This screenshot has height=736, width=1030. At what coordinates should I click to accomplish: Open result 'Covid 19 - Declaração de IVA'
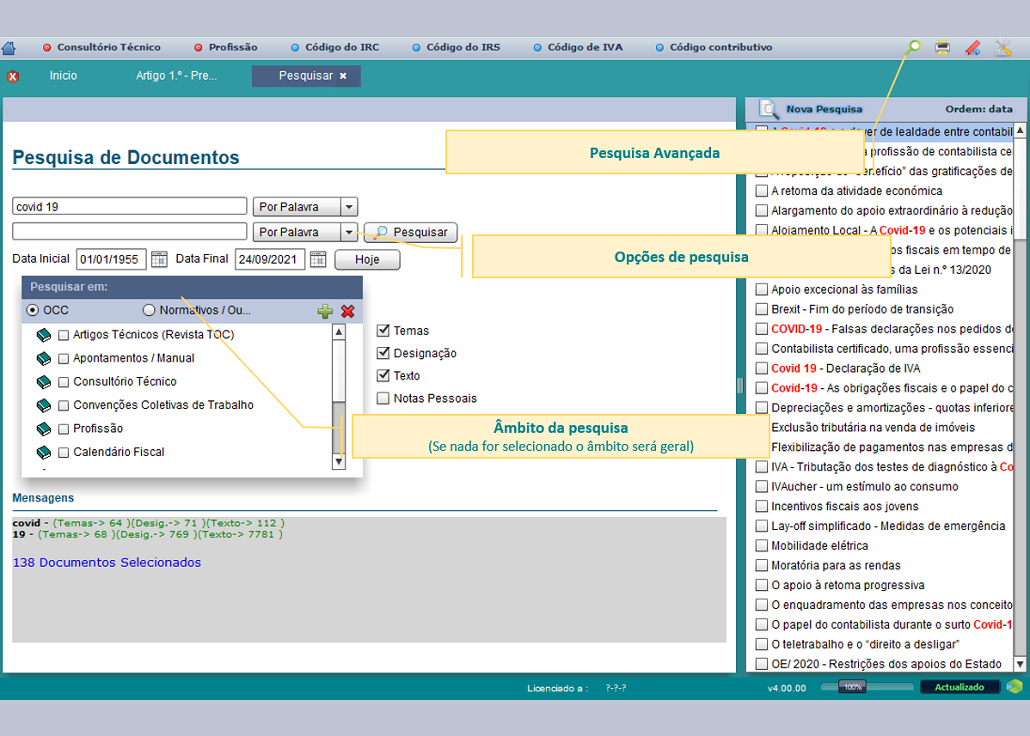click(x=845, y=368)
